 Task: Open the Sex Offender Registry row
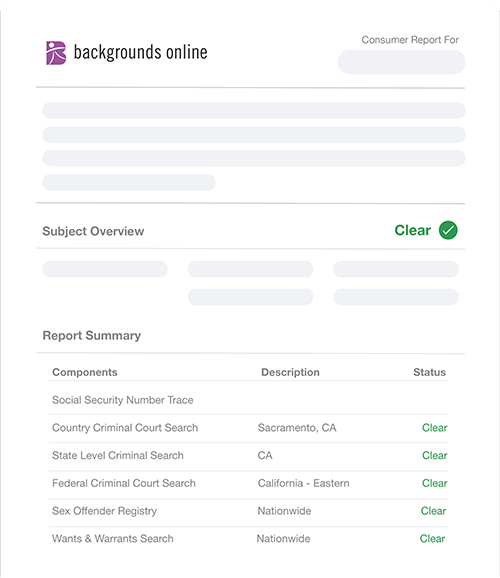248,511
